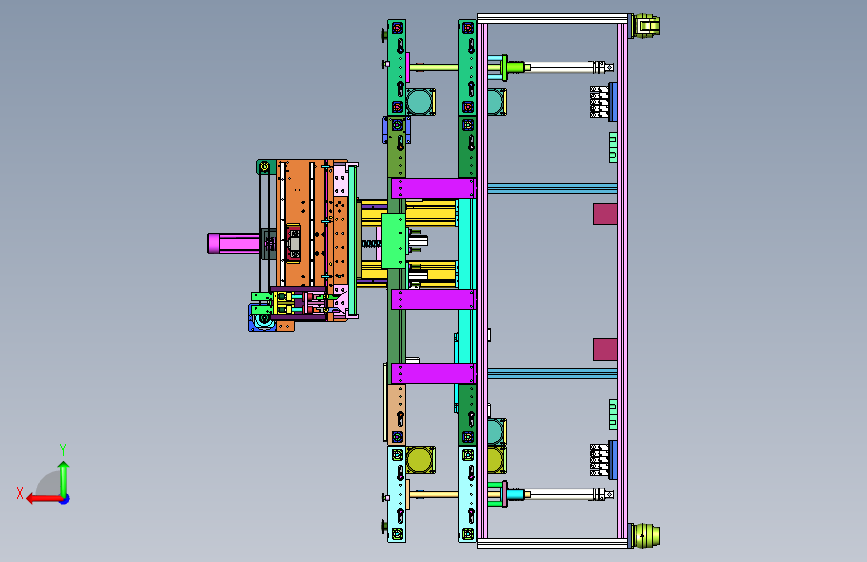Screen dimensions: 867x562
Task: Select the lower crimson square block in frame
Action: click(x=605, y=350)
